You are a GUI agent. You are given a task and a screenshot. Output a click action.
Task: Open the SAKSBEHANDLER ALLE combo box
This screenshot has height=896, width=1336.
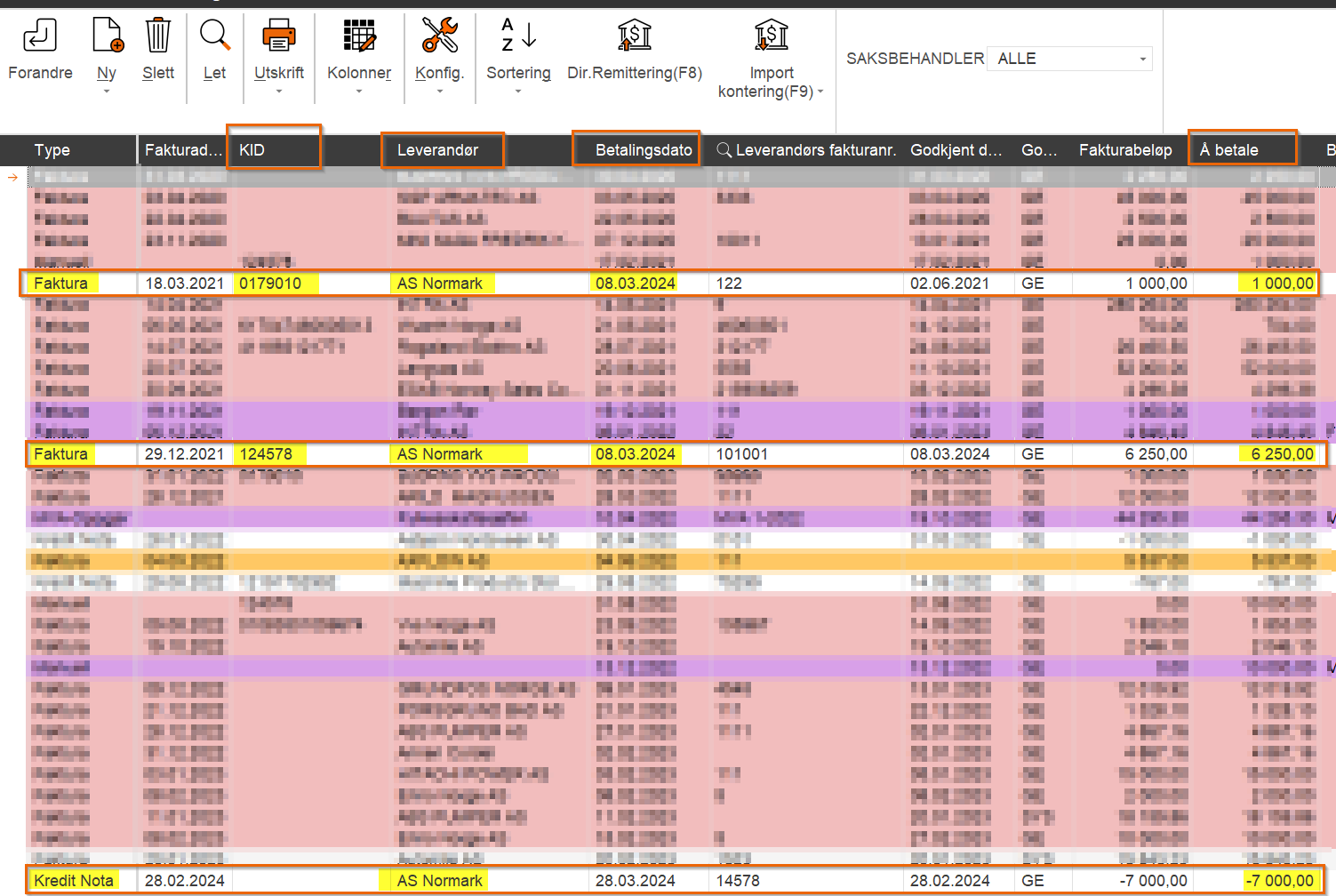tap(1070, 59)
